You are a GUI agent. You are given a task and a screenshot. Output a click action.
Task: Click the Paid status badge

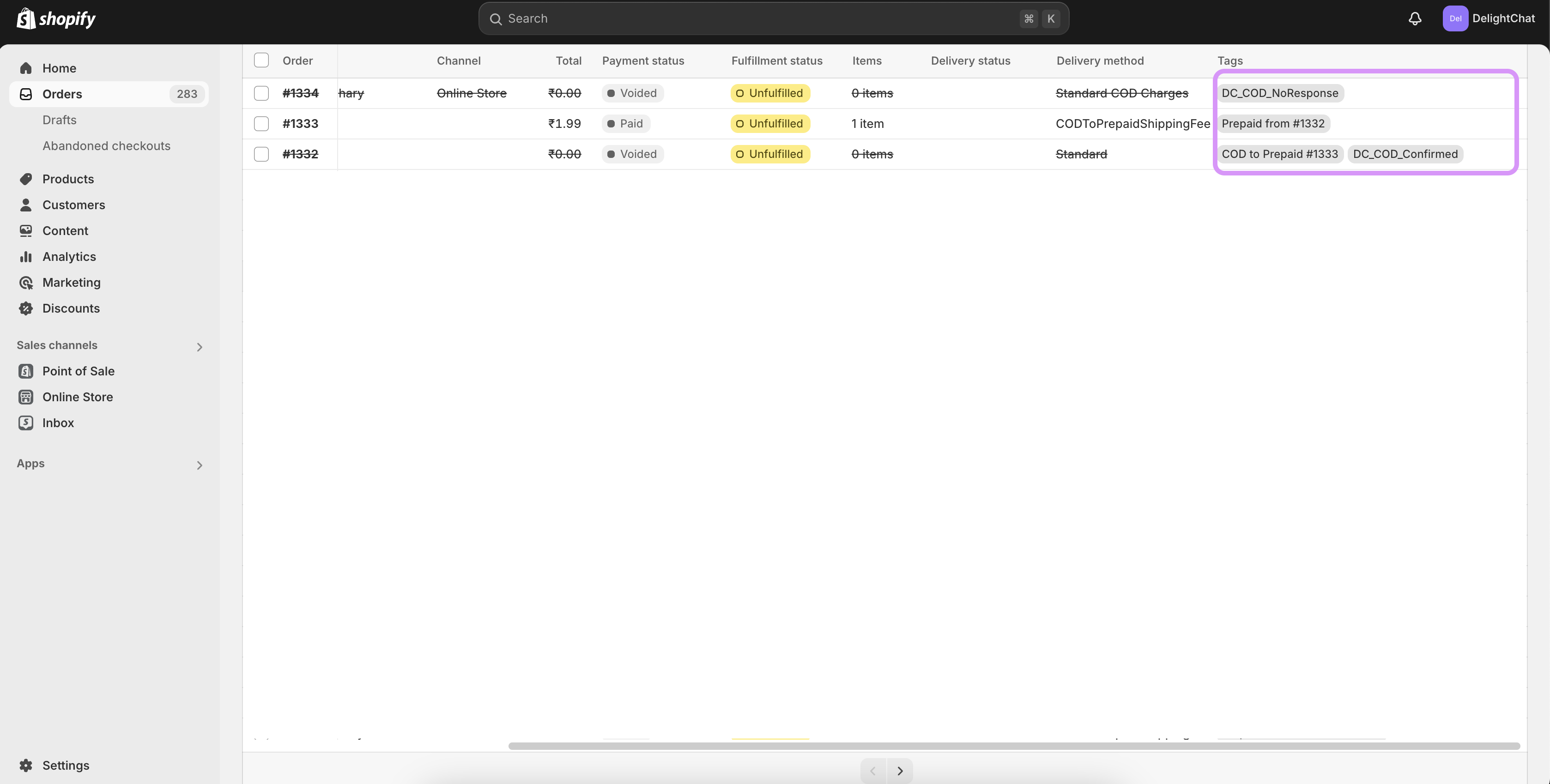click(x=625, y=123)
